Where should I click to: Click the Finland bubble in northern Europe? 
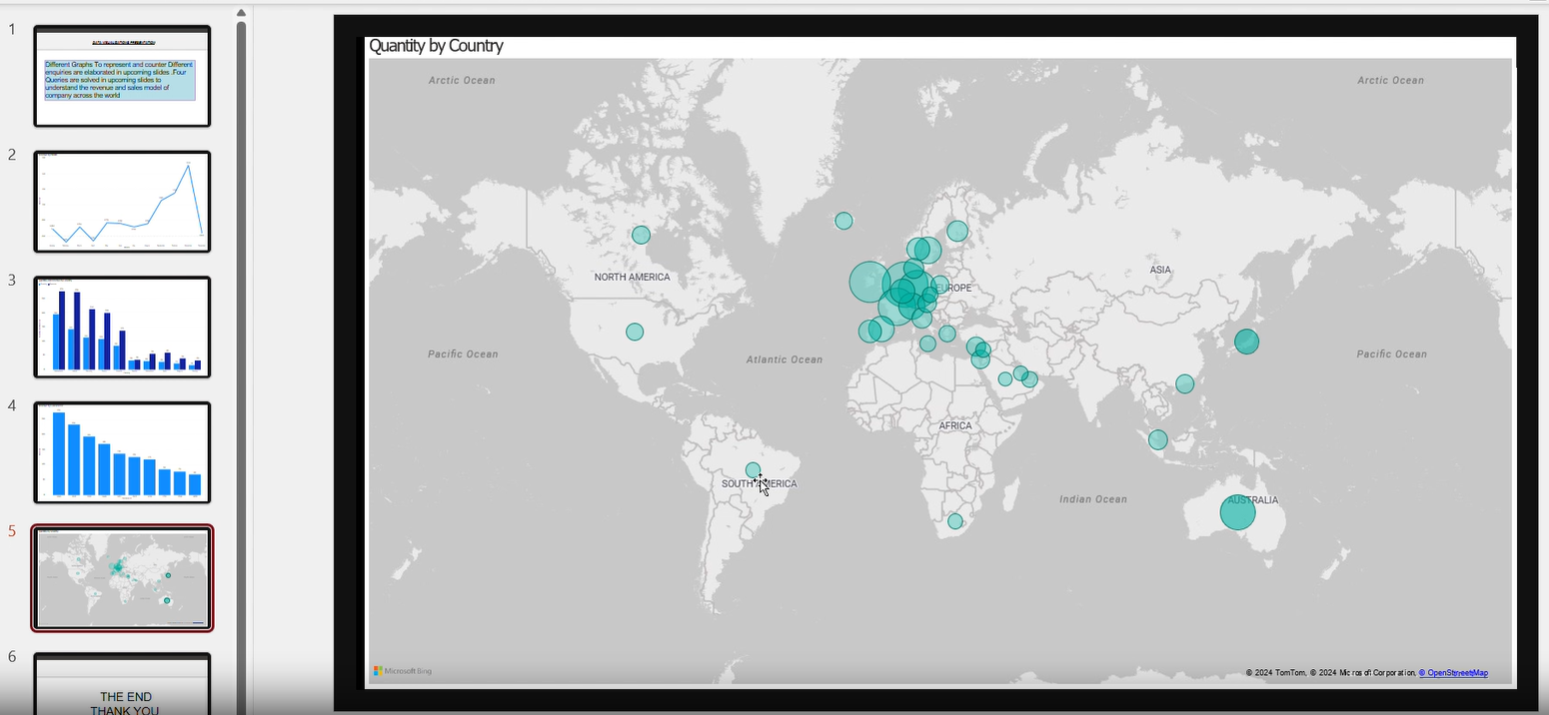[957, 231]
